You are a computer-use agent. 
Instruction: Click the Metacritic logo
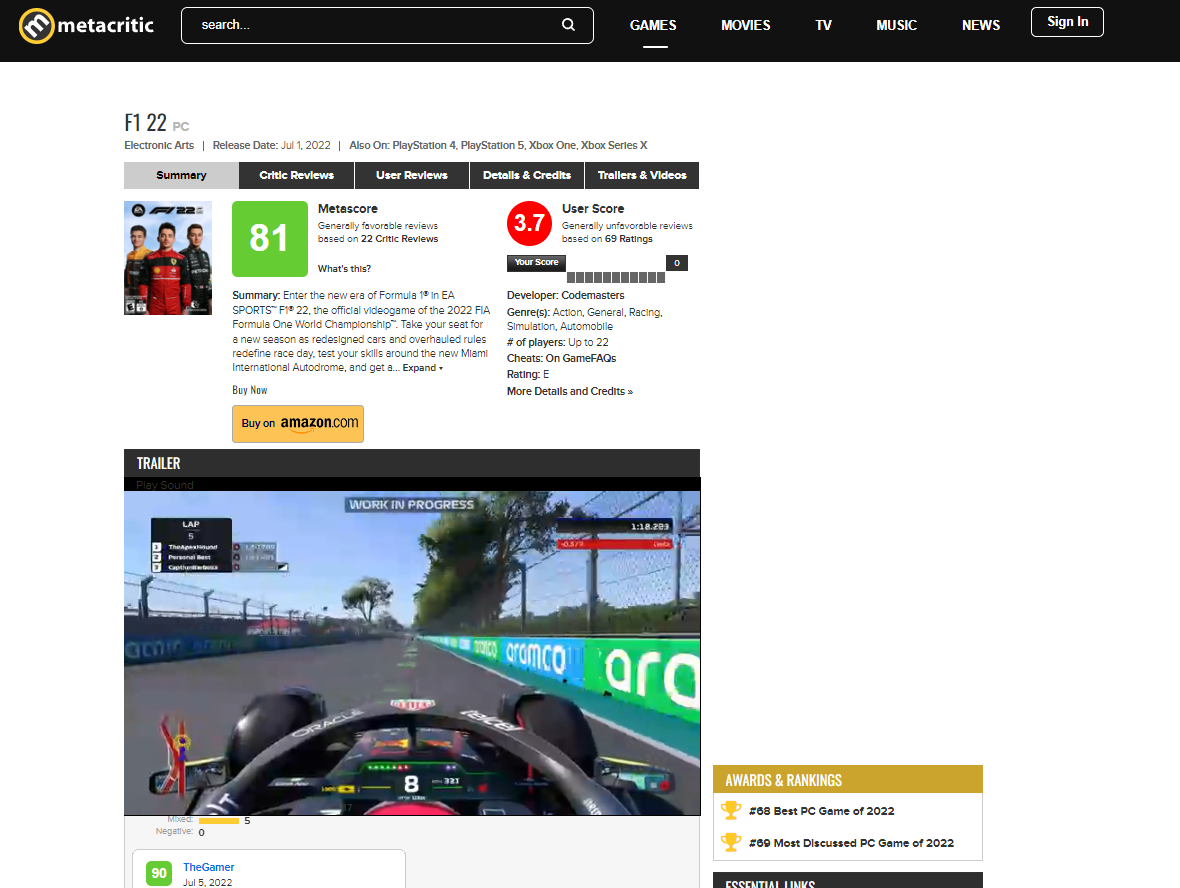(x=86, y=26)
